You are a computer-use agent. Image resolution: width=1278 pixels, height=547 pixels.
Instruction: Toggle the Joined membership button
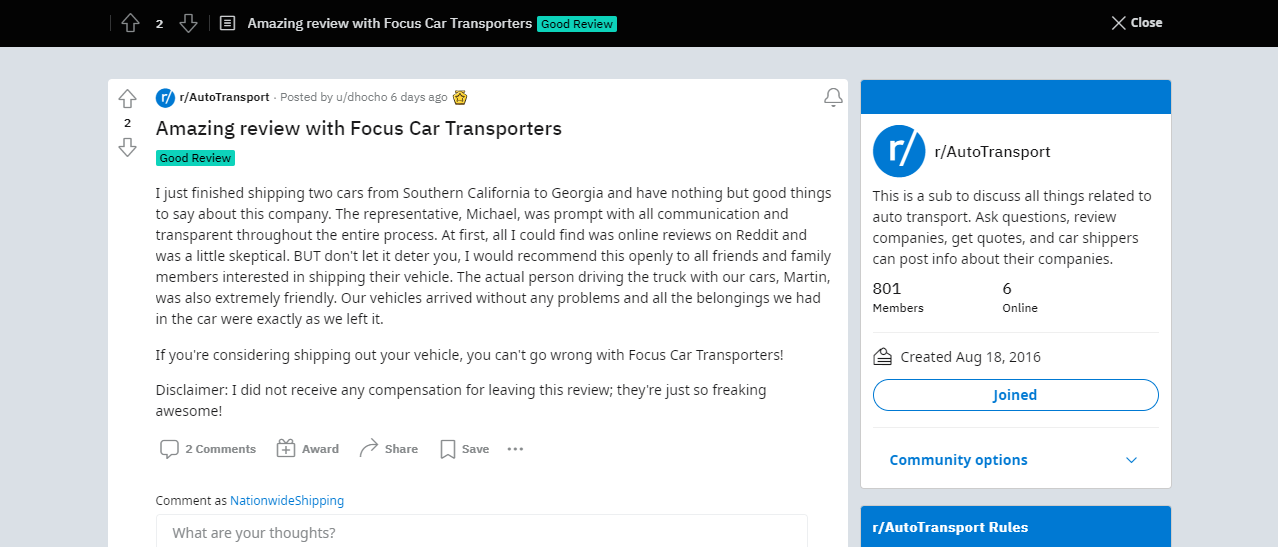[1015, 395]
